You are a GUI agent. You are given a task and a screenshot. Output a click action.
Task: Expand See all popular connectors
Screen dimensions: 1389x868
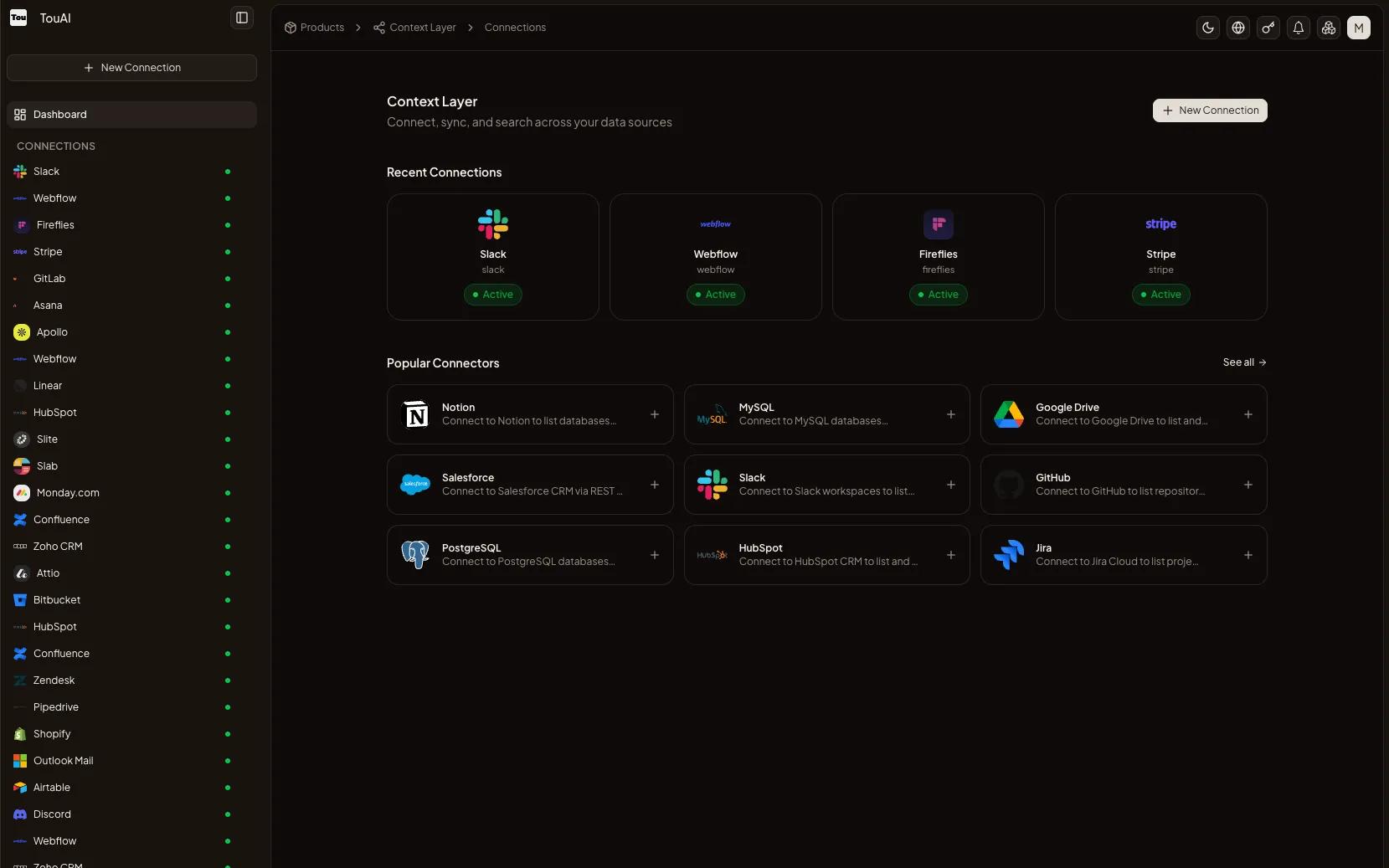[x=1244, y=362]
